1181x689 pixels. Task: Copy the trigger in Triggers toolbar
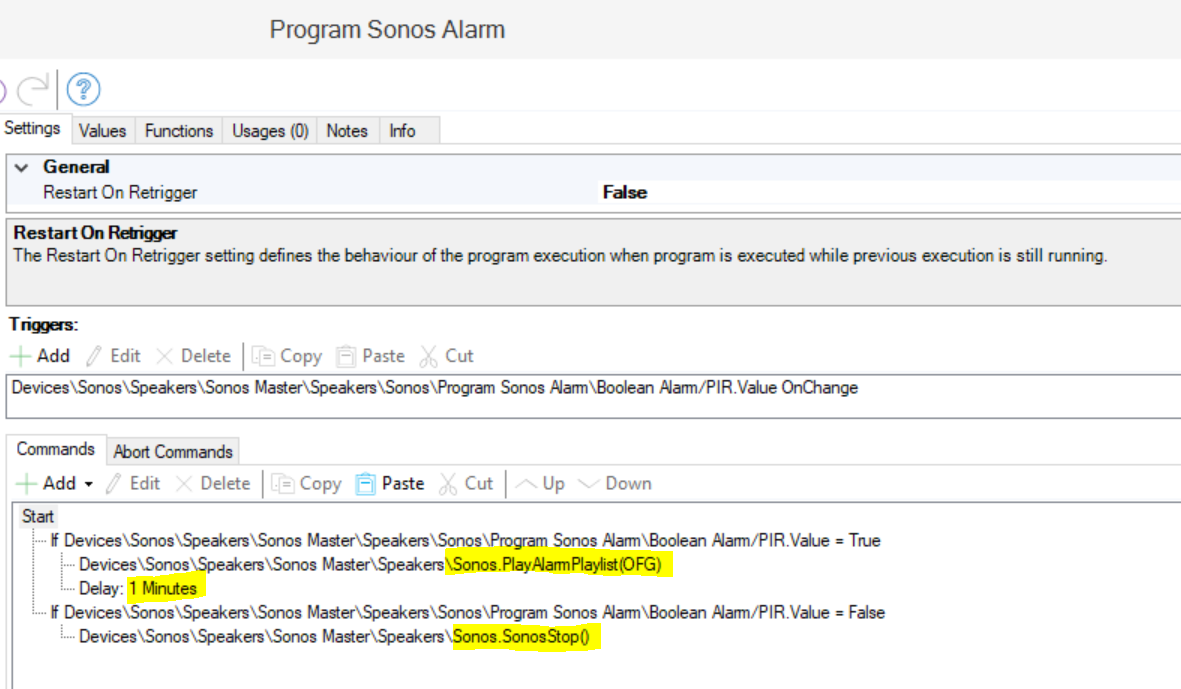click(287, 356)
